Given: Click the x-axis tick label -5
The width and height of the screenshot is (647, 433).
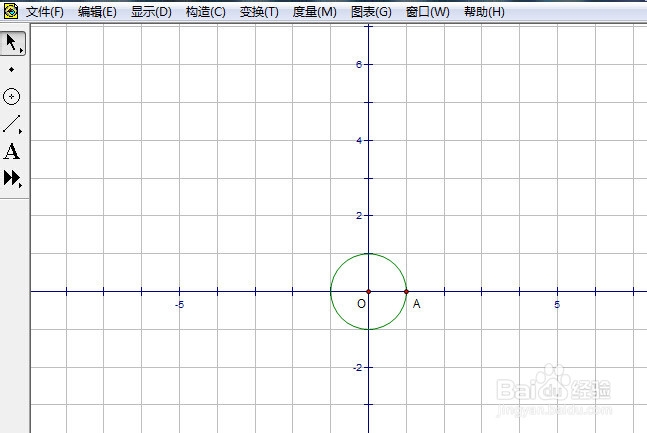Looking at the screenshot, I should 179,305.
